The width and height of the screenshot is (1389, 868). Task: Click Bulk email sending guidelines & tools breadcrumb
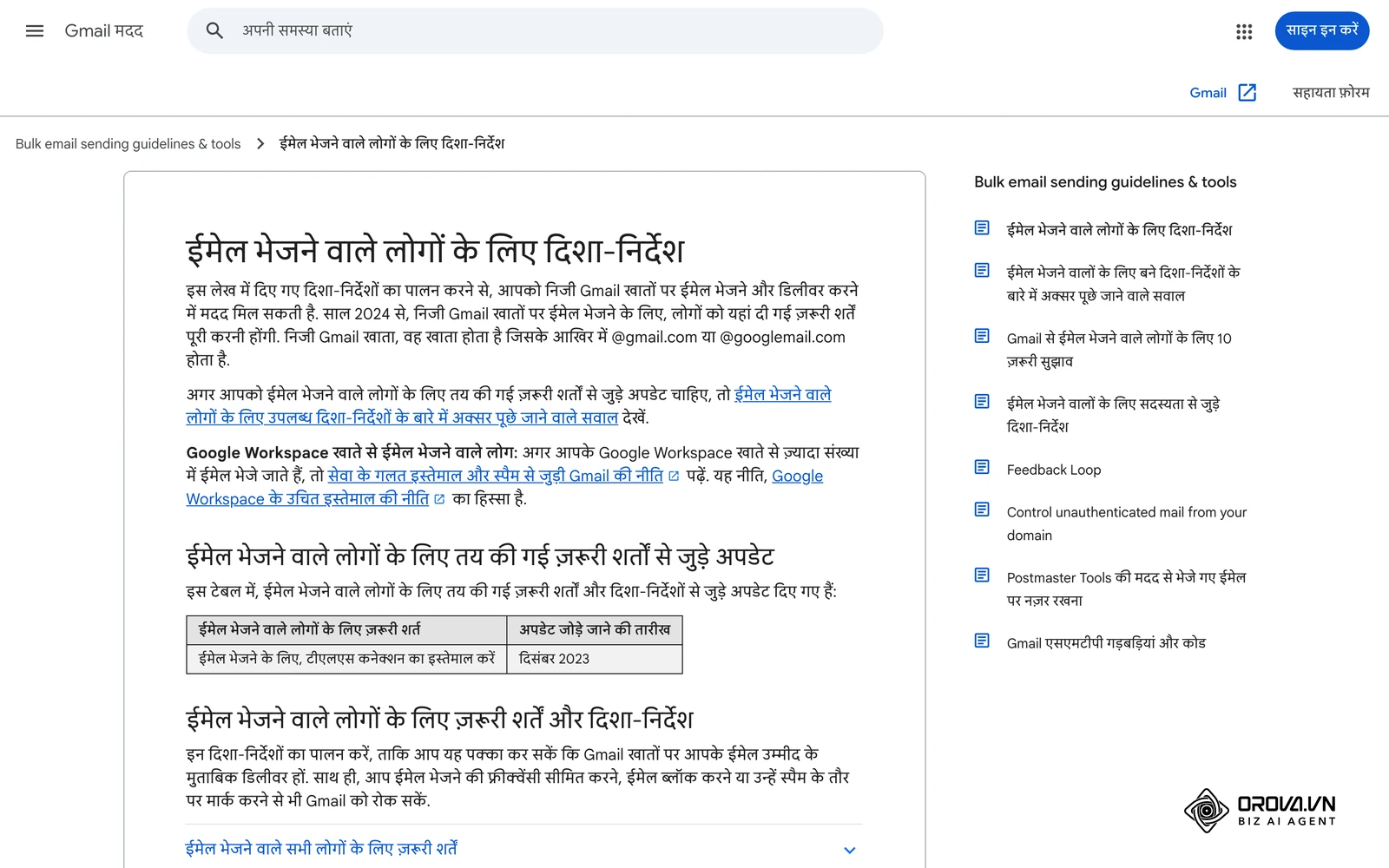pos(128,144)
